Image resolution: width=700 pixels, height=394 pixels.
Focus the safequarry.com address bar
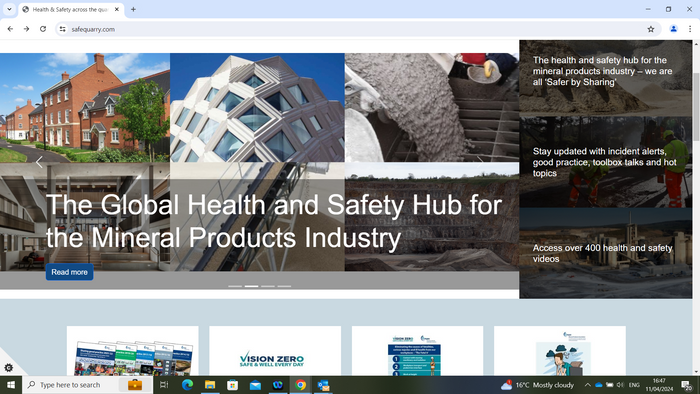[357, 29]
